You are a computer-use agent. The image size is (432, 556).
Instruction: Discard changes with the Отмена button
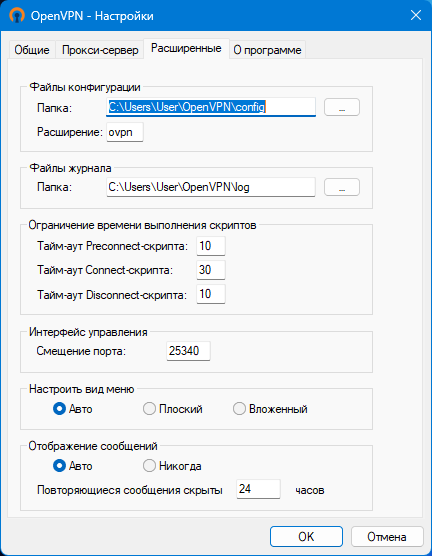coord(387,536)
